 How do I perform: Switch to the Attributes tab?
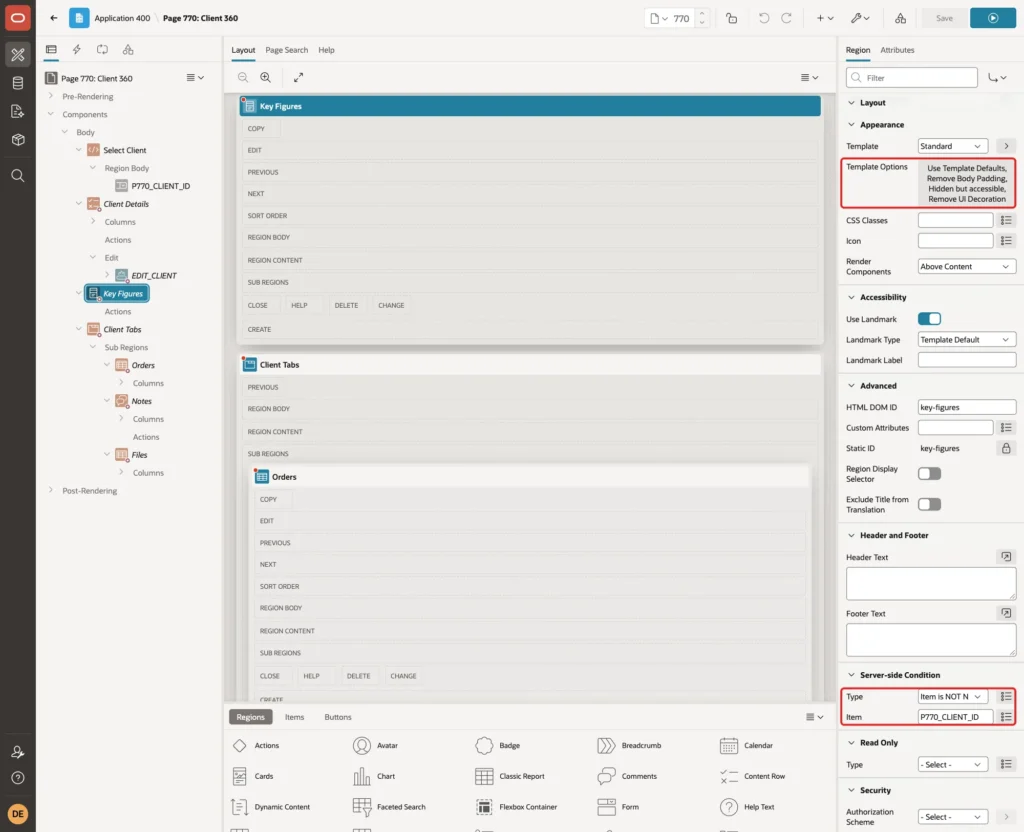coord(897,50)
